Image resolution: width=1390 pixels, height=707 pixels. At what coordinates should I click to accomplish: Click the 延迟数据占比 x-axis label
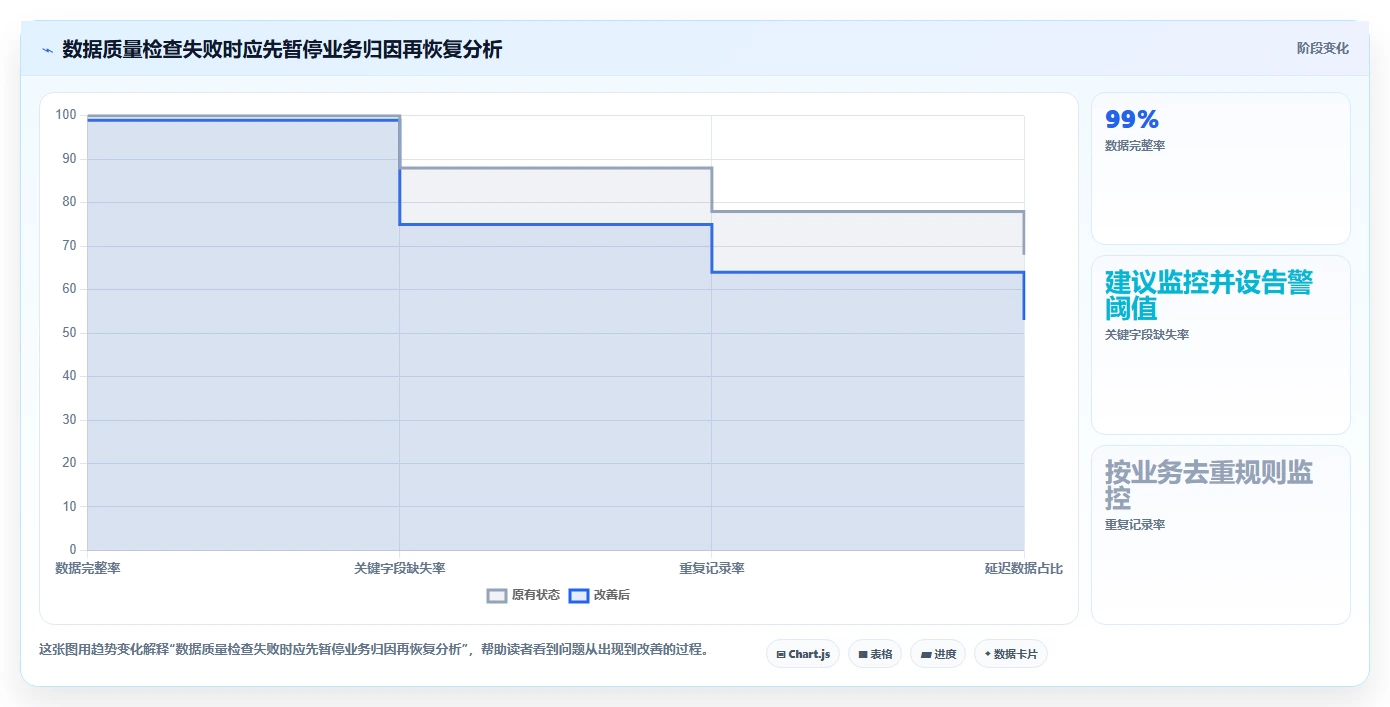(1024, 568)
